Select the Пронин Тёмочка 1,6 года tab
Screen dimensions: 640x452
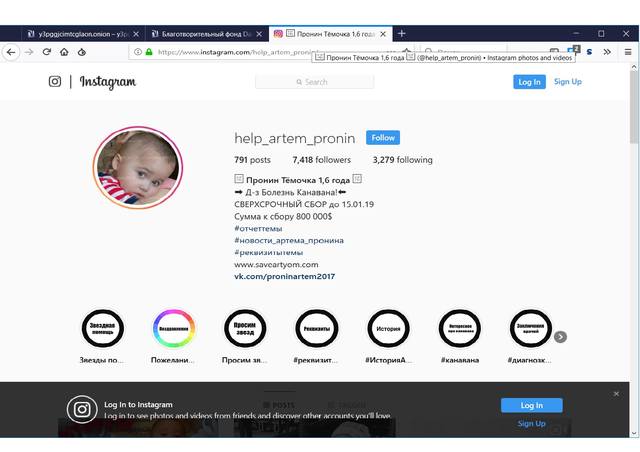[331, 34]
